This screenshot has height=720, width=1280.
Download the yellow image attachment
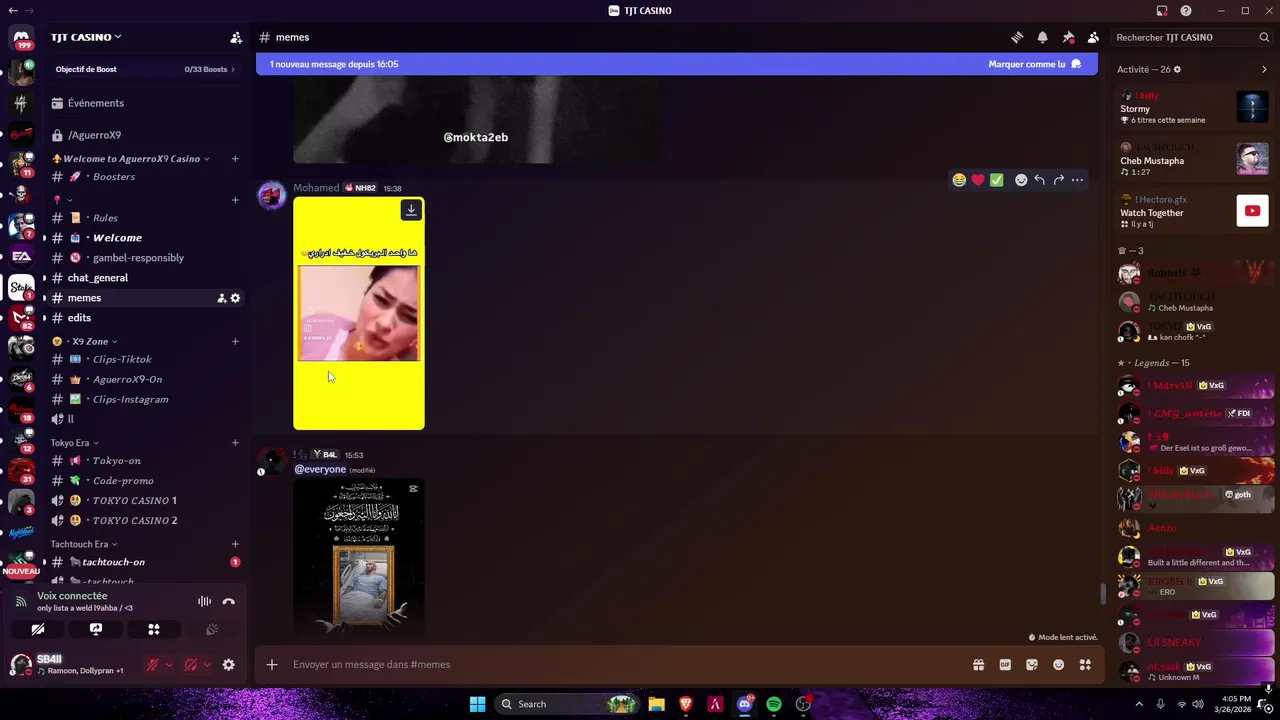coord(411,210)
